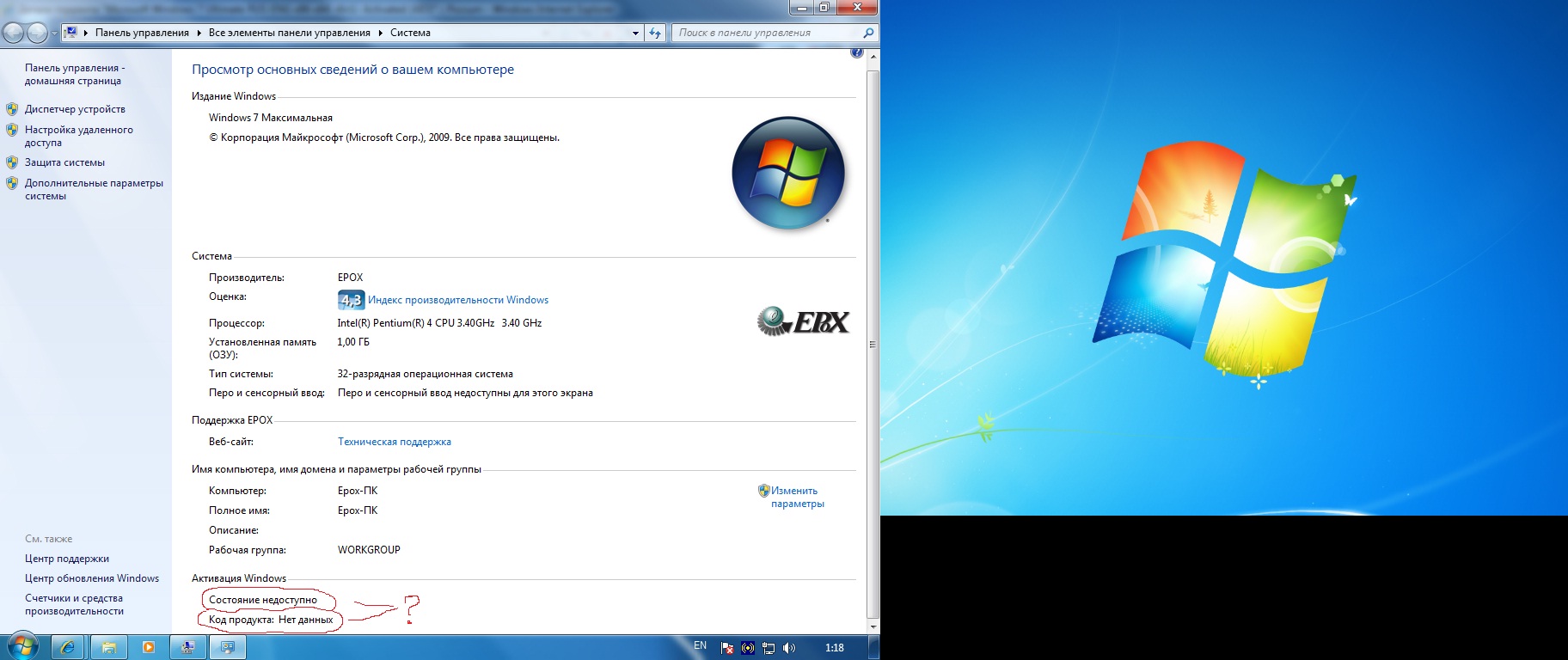Image resolution: width=1568 pixels, height=660 pixels.
Task: Switch to the System control panel taskbar button
Action: pyautogui.click(x=188, y=647)
